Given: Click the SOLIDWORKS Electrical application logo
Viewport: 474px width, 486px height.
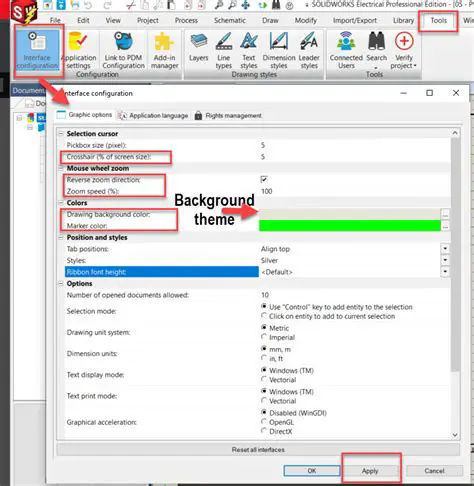Looking at the screenshot, I should pyautogui.click(x=23, y=12).
